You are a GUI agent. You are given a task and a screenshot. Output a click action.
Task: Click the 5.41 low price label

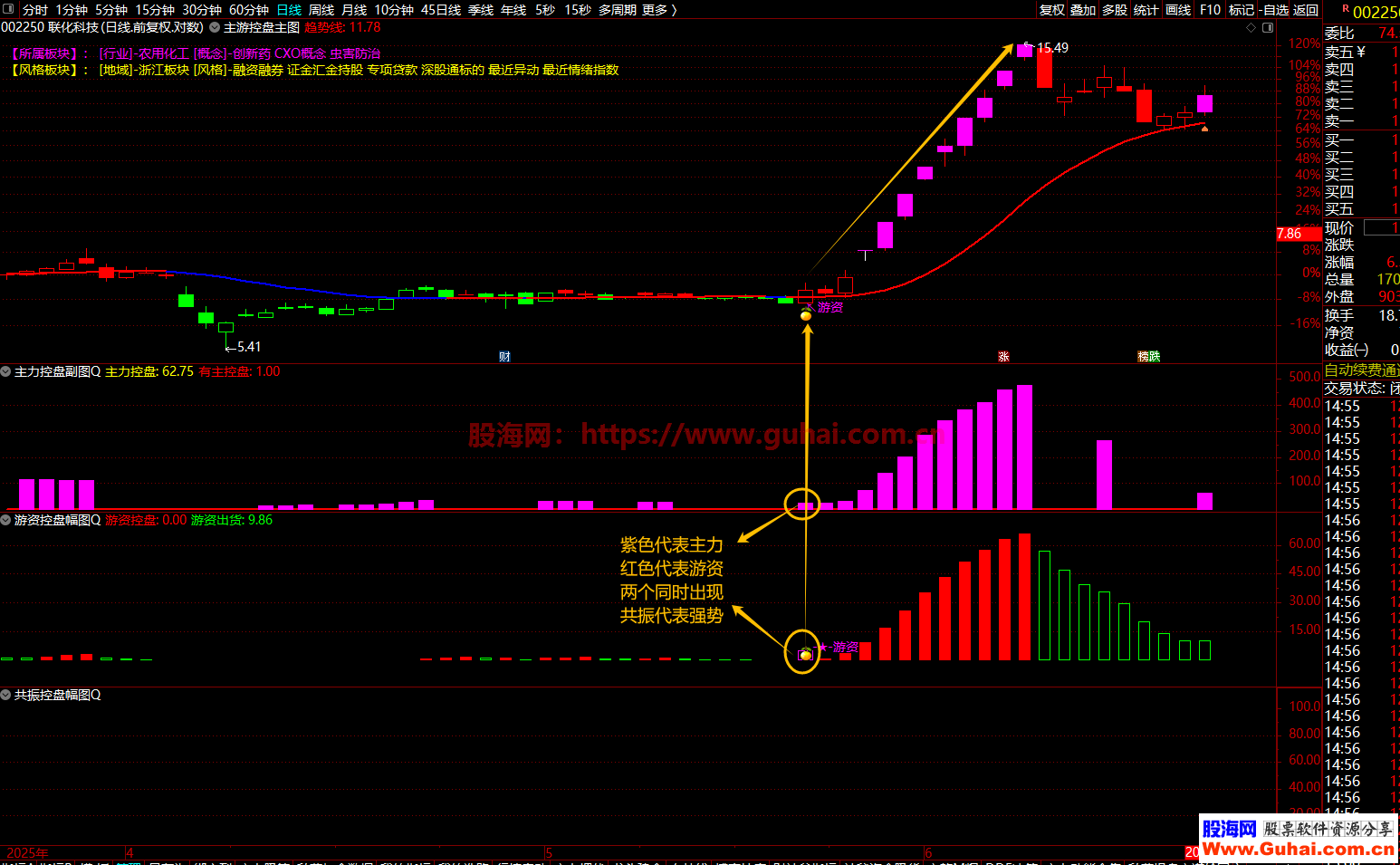click(249, 347)
